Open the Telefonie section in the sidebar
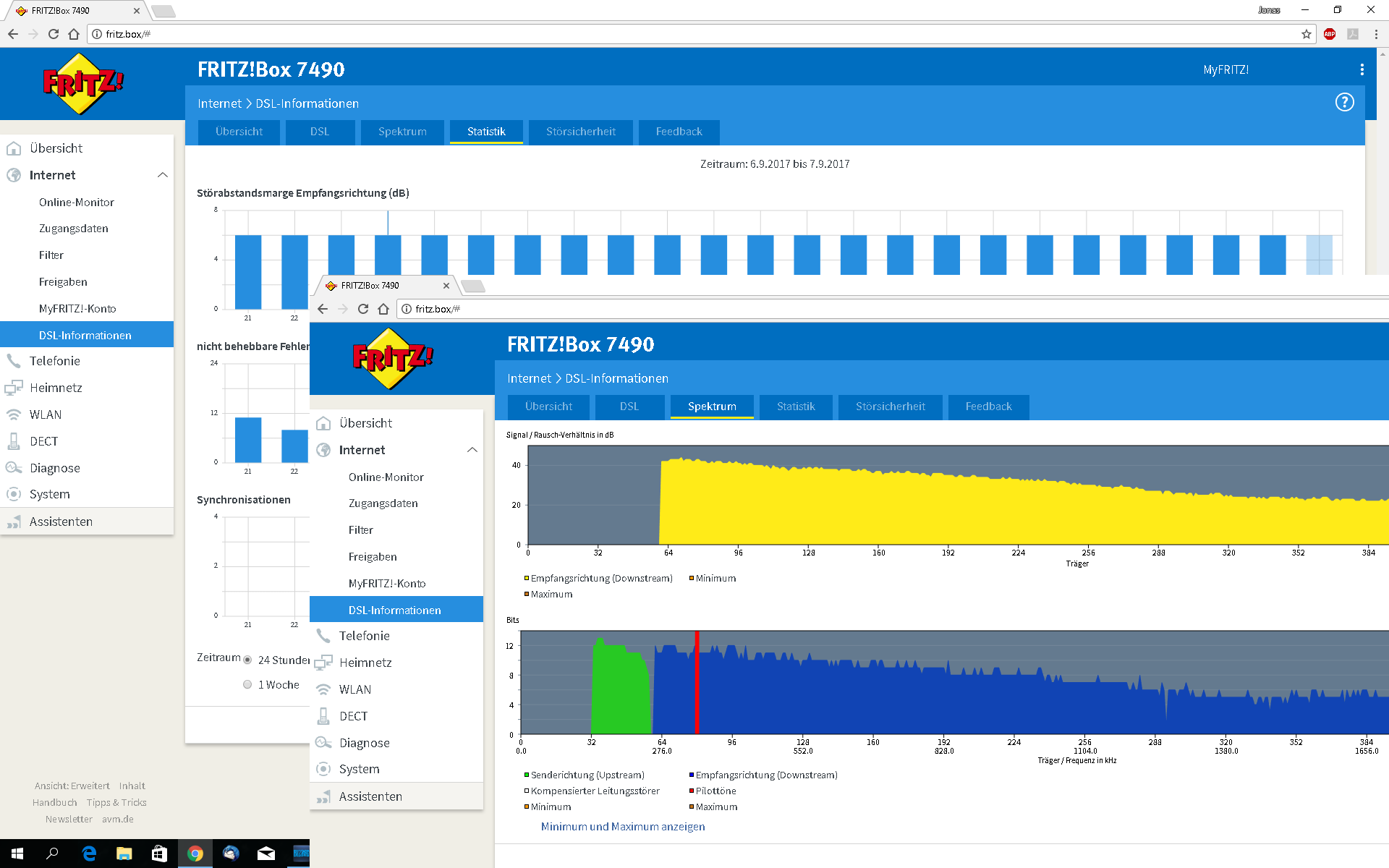Screen dimensions: 1389x868 [x=55, y=361]
